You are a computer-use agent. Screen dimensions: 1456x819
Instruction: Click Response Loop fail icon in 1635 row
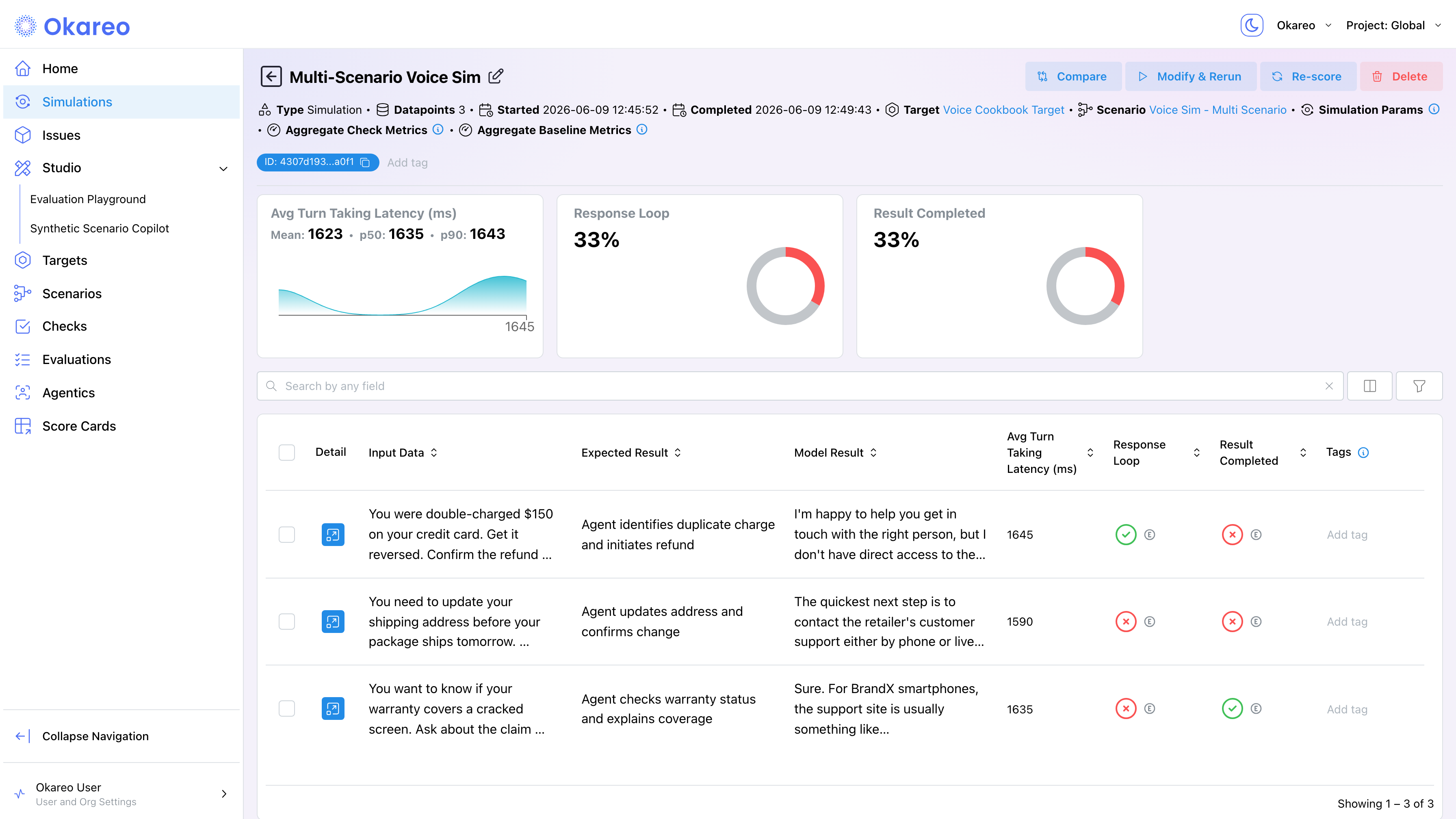pos(1126,709)
